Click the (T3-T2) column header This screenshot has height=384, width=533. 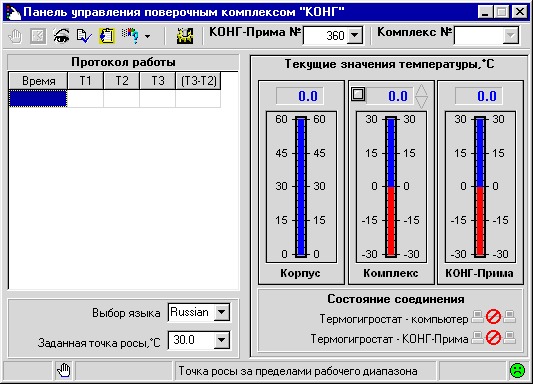199,81
